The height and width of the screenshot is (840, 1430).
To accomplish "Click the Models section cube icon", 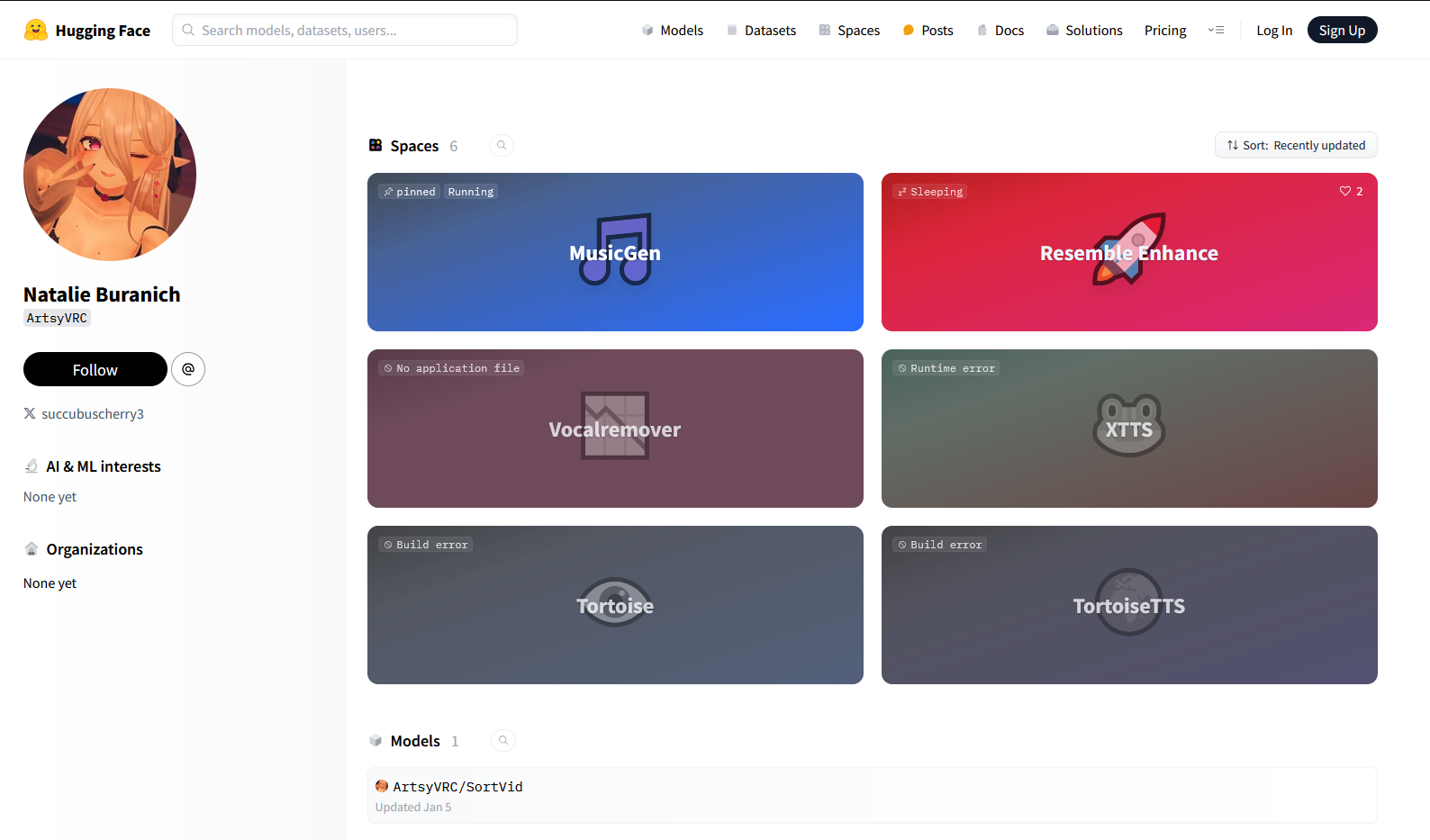I will pos(376,740).
